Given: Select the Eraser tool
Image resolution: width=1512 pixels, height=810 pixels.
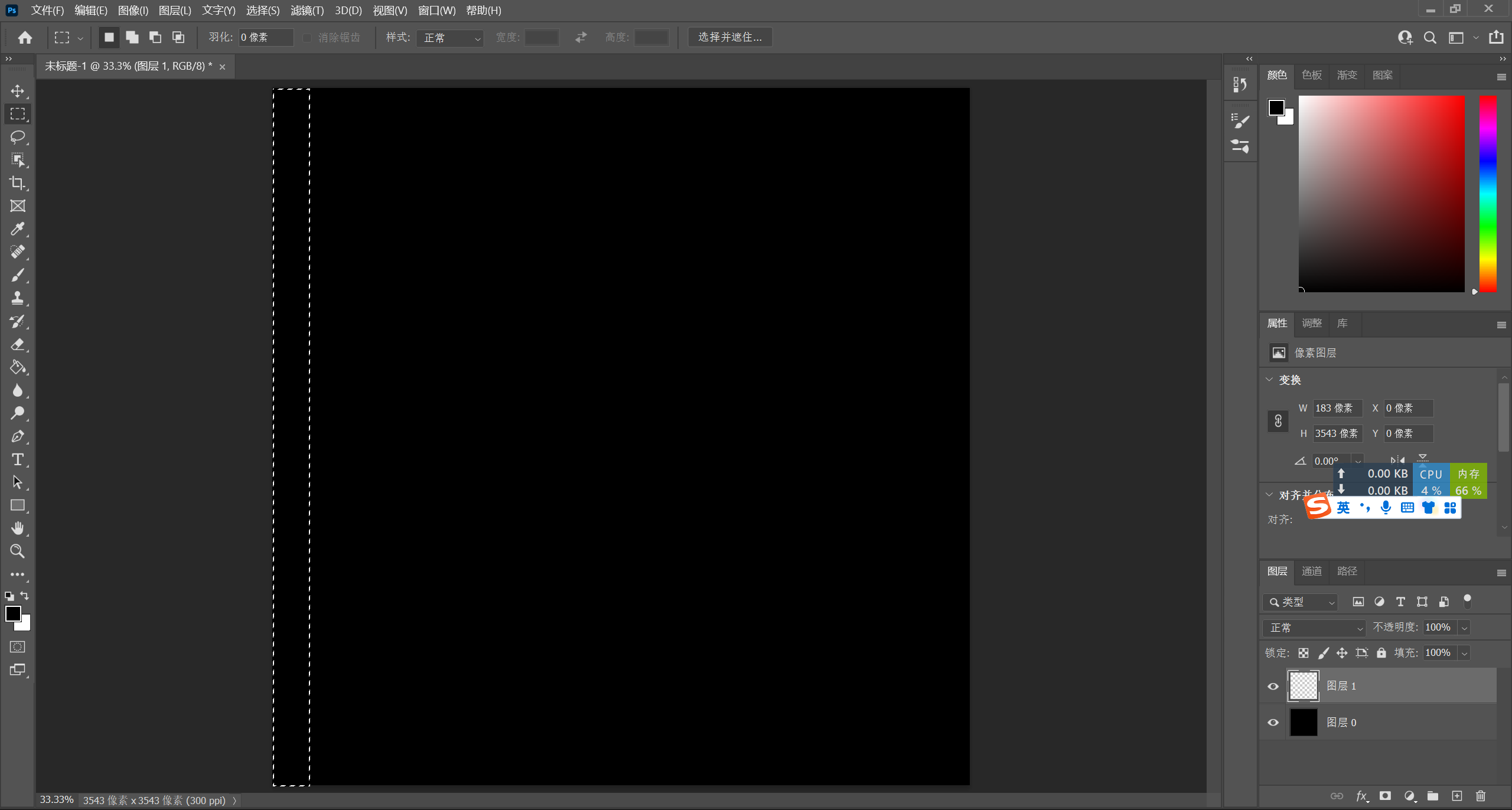Looking at the screenshot, I should (17, 344).
